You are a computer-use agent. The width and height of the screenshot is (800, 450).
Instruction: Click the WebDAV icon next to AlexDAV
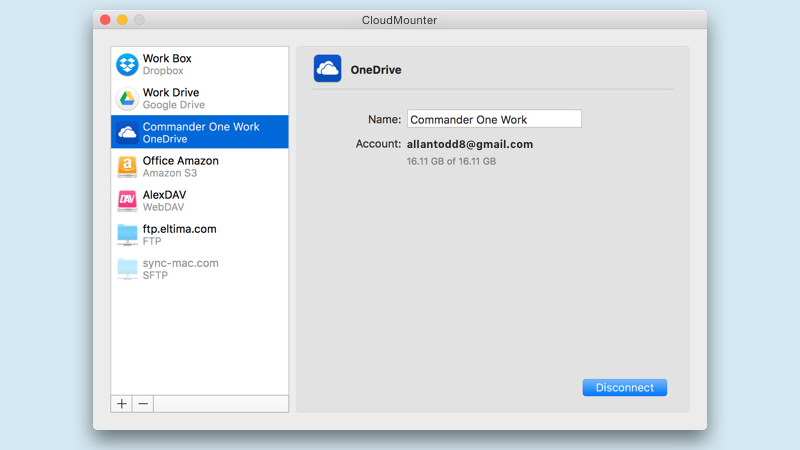pyautogui.click(x=127, y=201)
